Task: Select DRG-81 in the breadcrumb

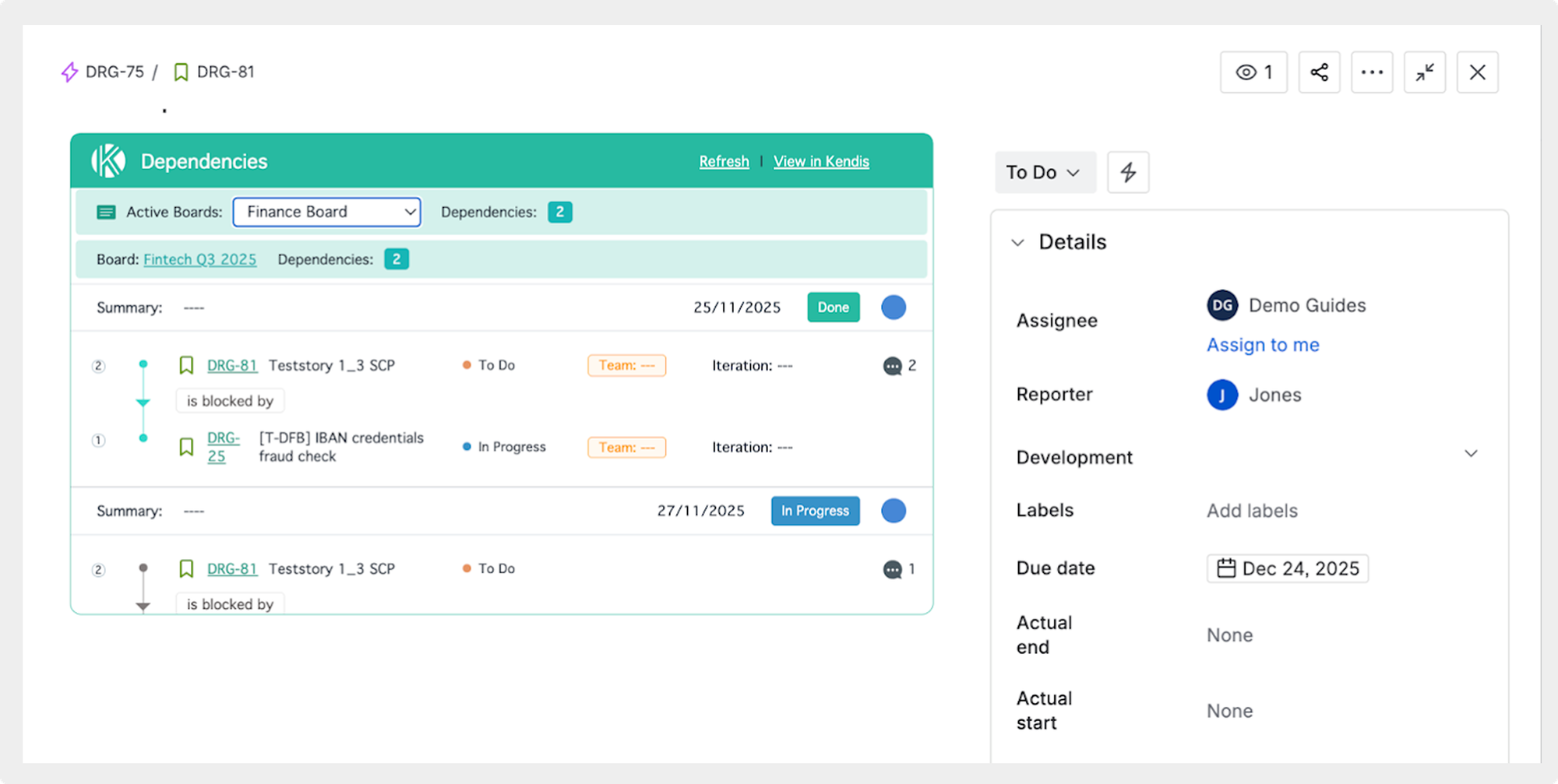Action: click(x=227, y=71)
